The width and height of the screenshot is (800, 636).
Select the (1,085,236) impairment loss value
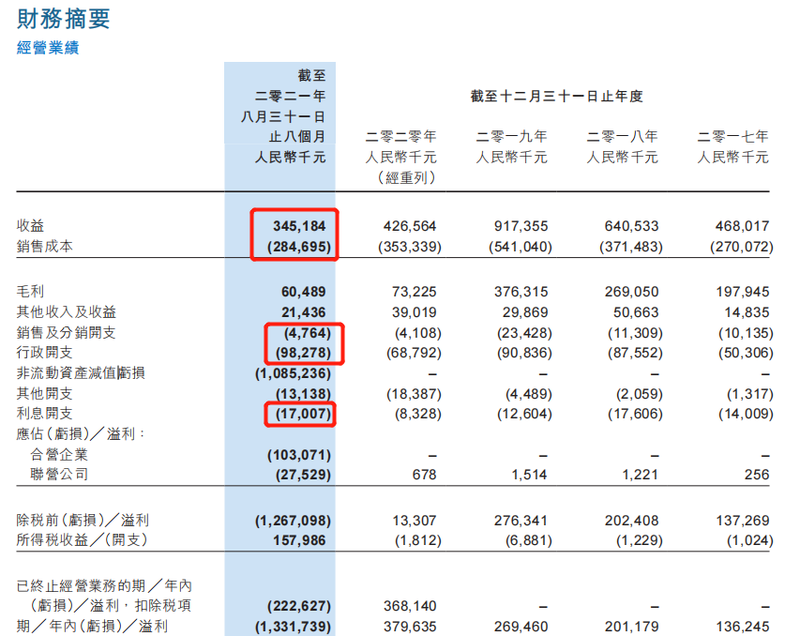coord(290,373)
